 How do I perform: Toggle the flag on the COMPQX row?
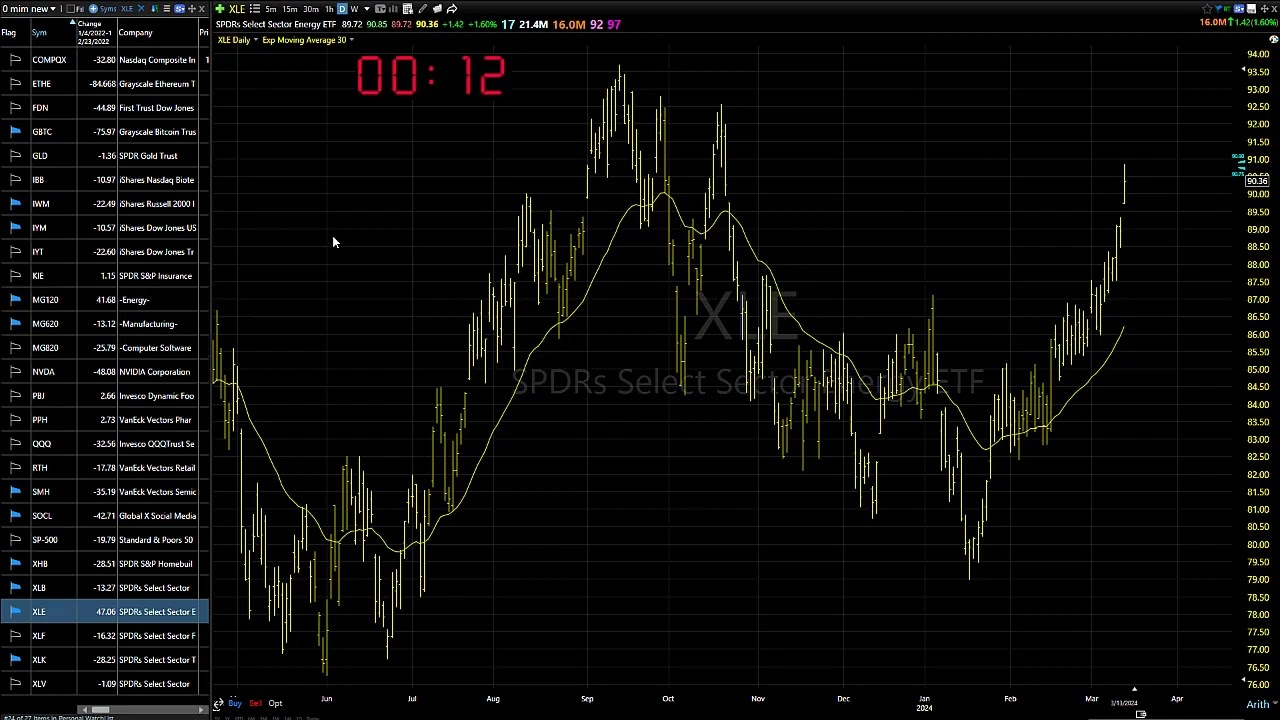(15, 60)
